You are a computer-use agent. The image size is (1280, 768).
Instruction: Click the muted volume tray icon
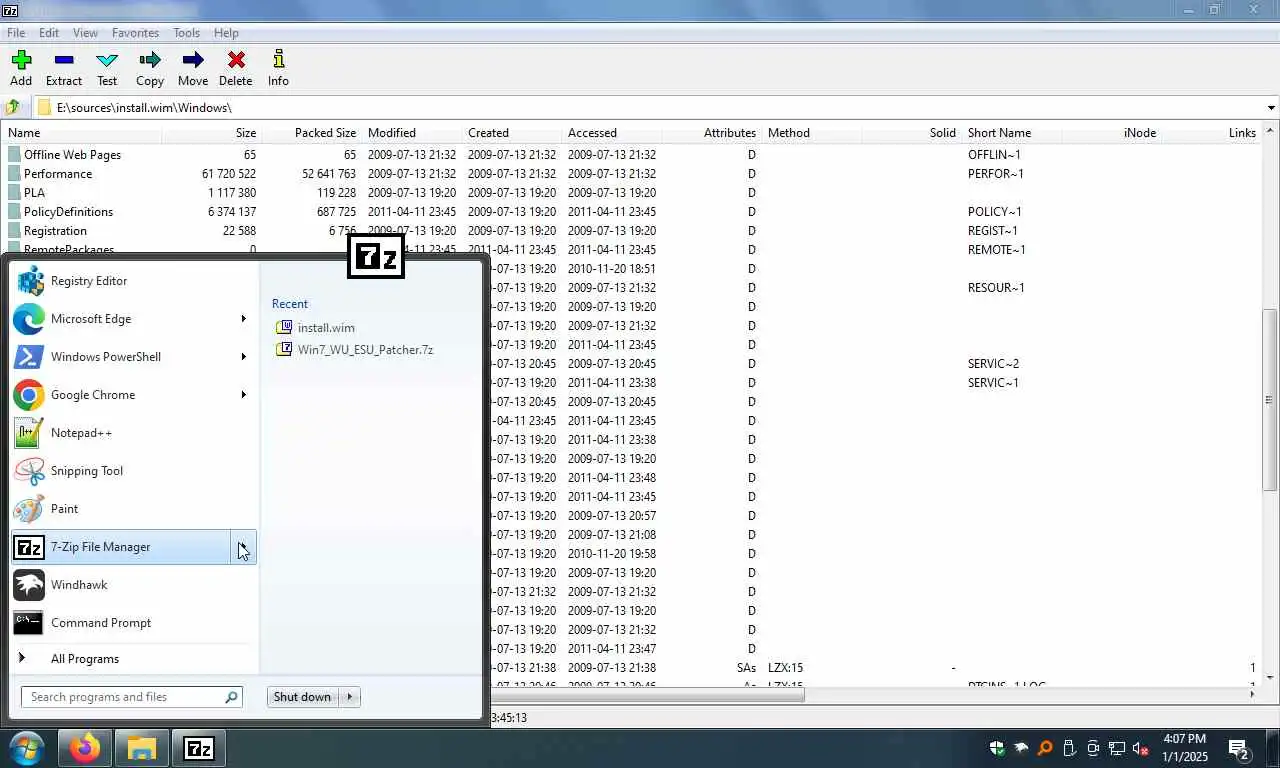(1140, 748)
